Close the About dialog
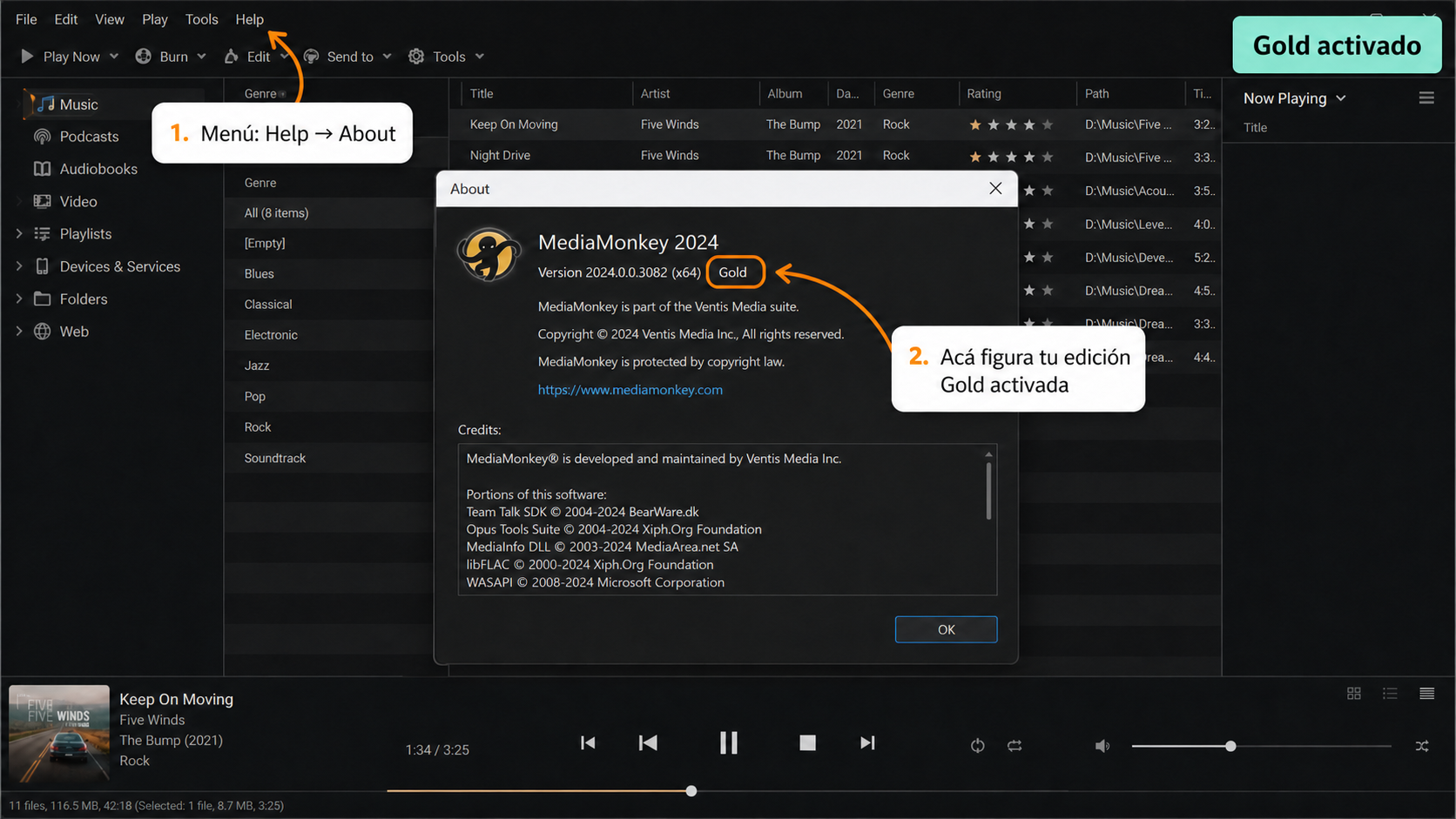 tap(995, 188)
